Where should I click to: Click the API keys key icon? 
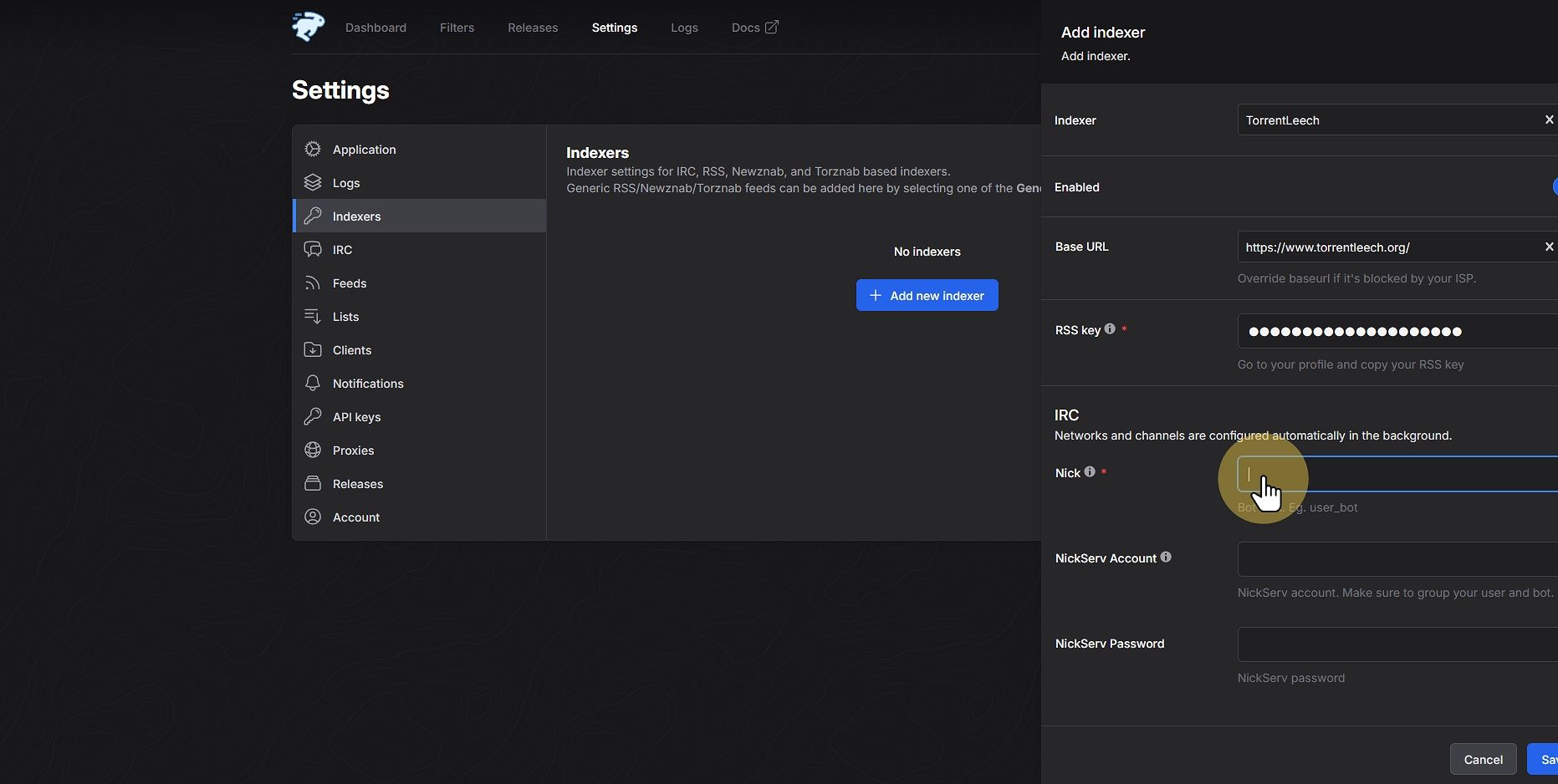pyautogui.click(x=313, y=416)
